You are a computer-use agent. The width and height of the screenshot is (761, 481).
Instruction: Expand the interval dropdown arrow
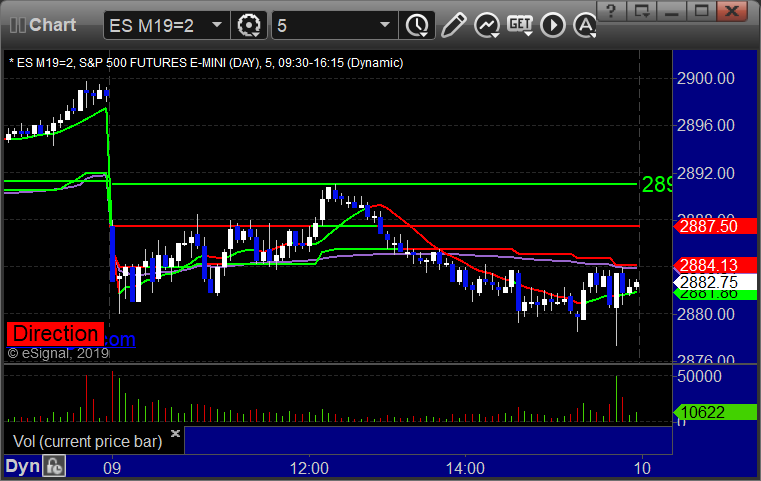coord(385,25)
